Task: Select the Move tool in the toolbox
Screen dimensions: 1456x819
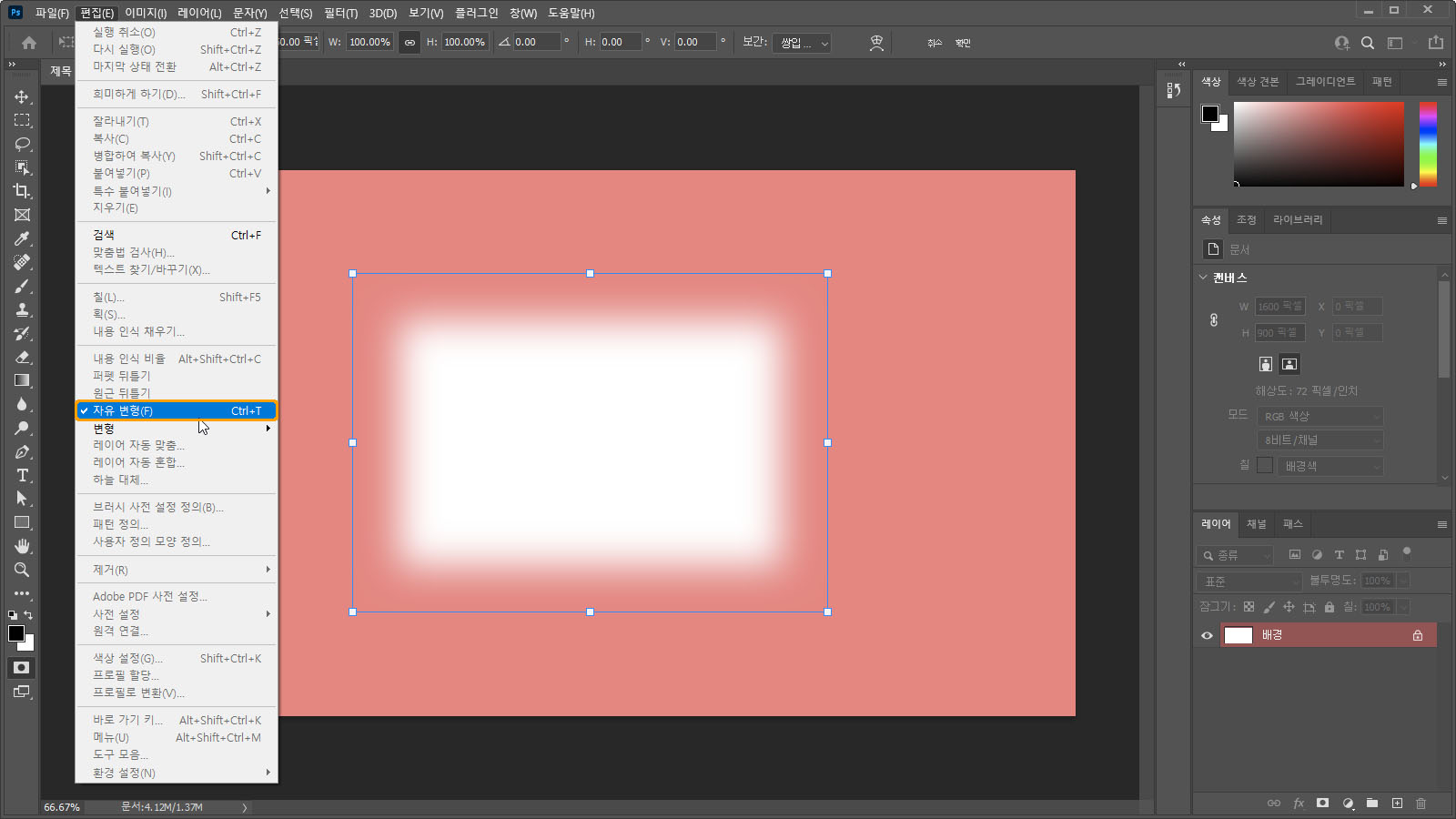Action: pyautogui.click(x=22, y=96)
